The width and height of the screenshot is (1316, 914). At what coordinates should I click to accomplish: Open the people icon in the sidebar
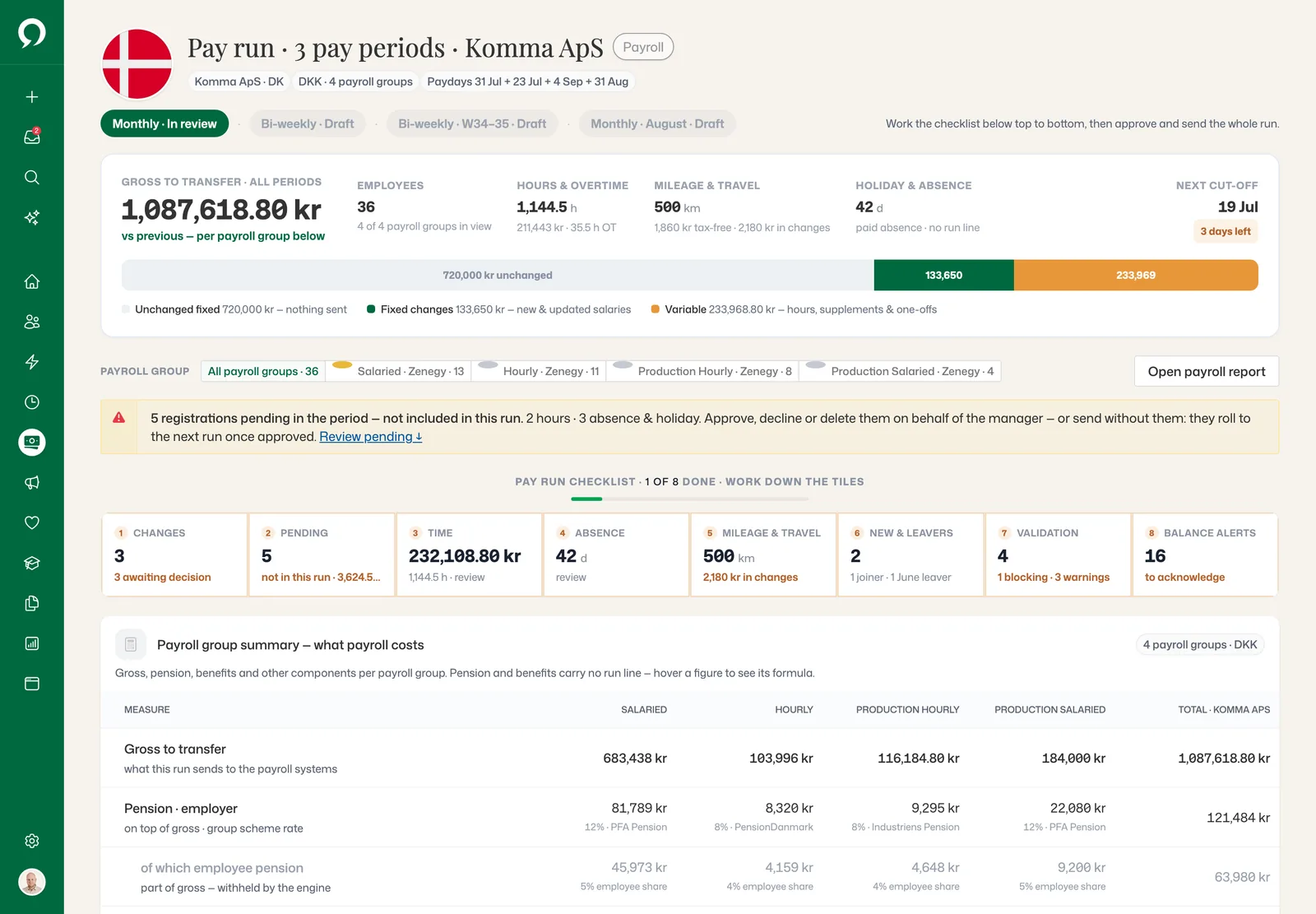click(32, 322)
